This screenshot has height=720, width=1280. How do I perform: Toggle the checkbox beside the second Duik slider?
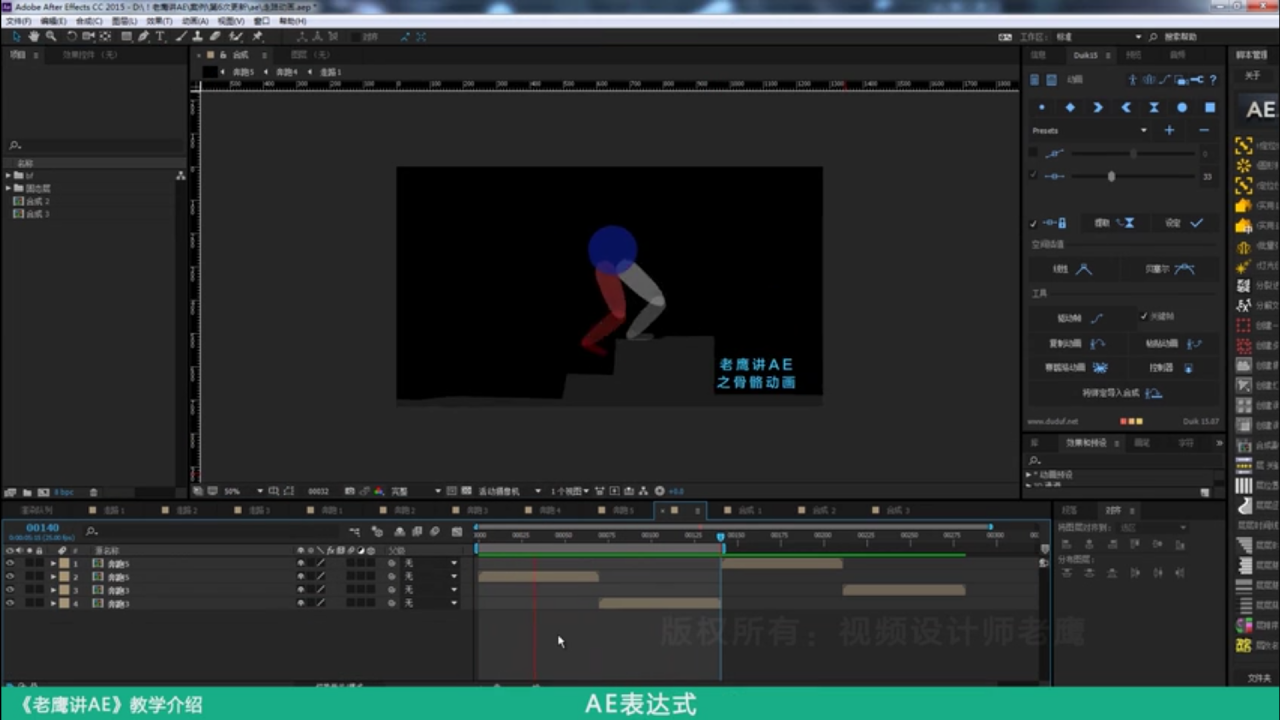point(1034,176)
